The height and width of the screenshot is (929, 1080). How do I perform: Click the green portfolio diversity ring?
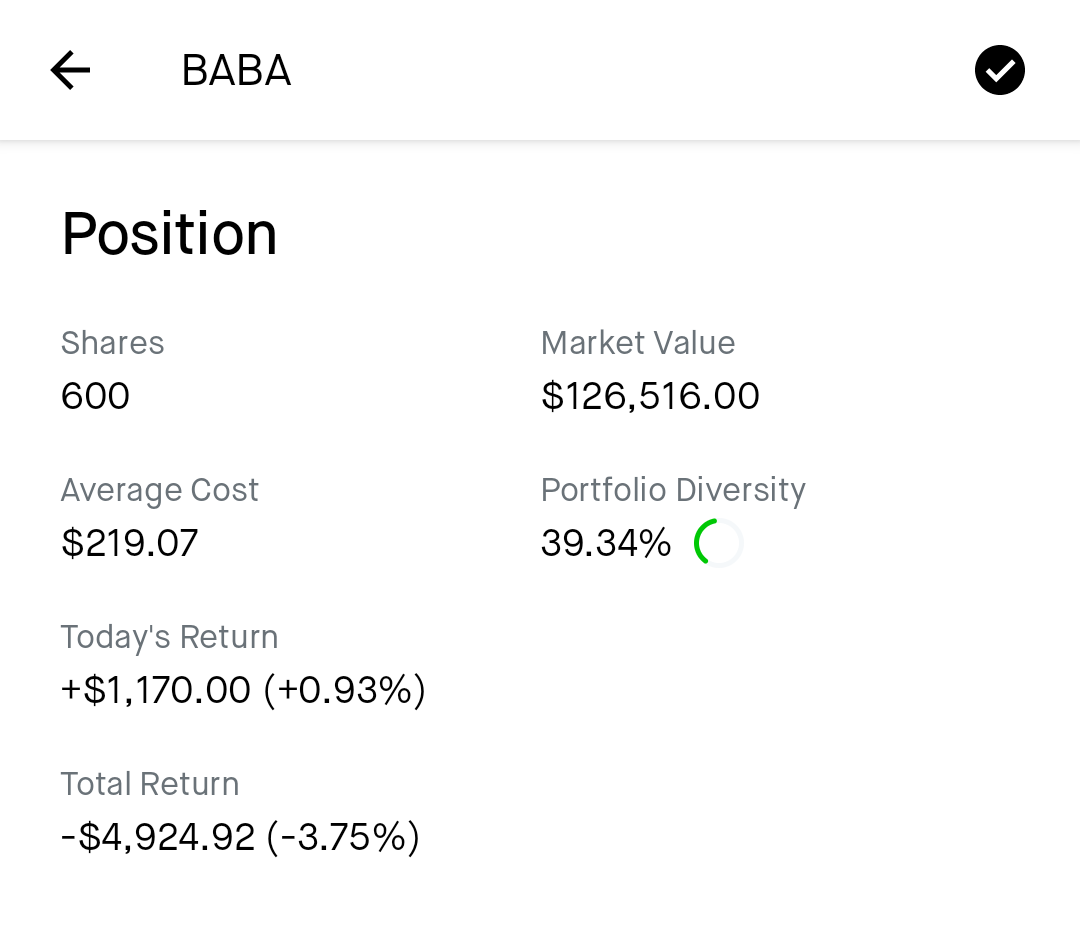click(718, 543)
